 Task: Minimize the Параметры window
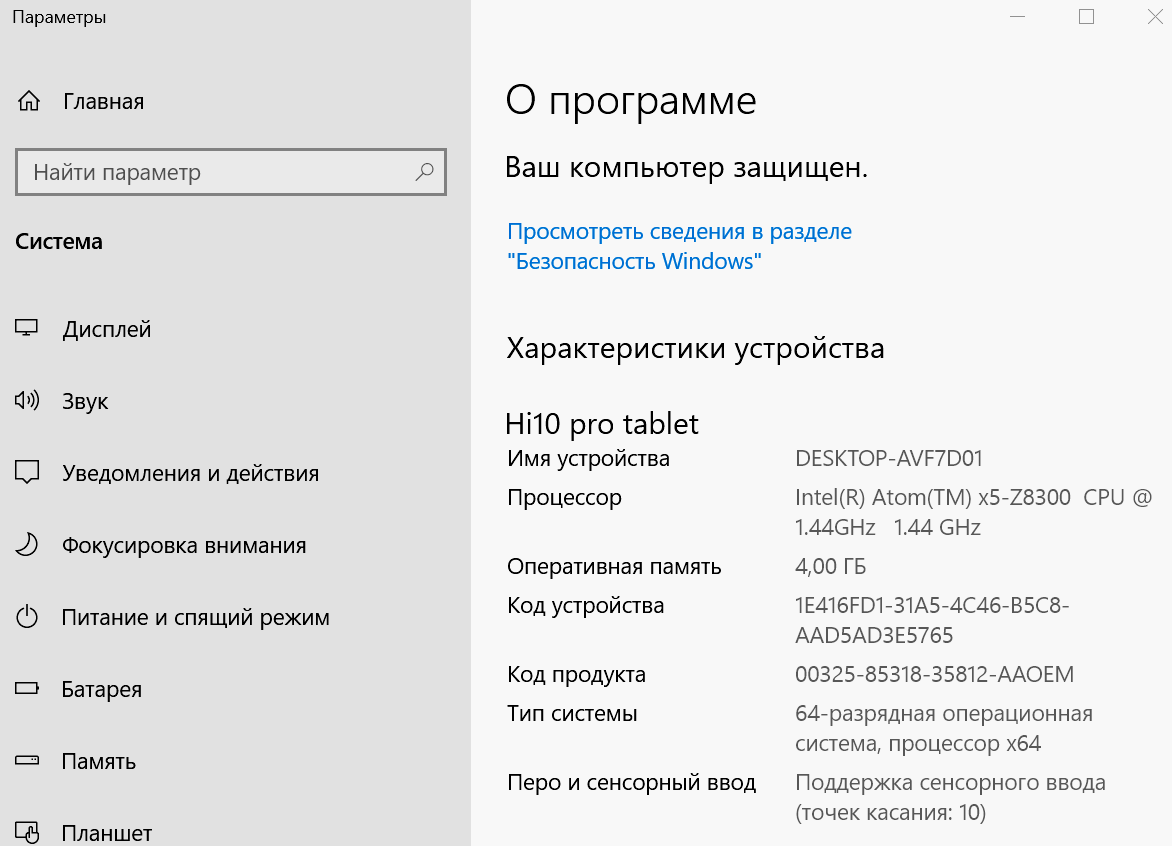[x=1018, y=17]
